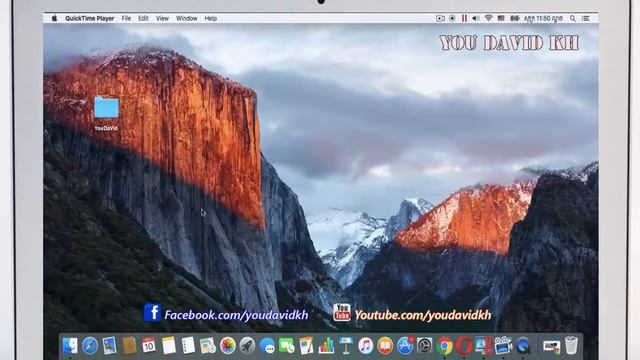Open Keynote podium icon

click(346, 346)
